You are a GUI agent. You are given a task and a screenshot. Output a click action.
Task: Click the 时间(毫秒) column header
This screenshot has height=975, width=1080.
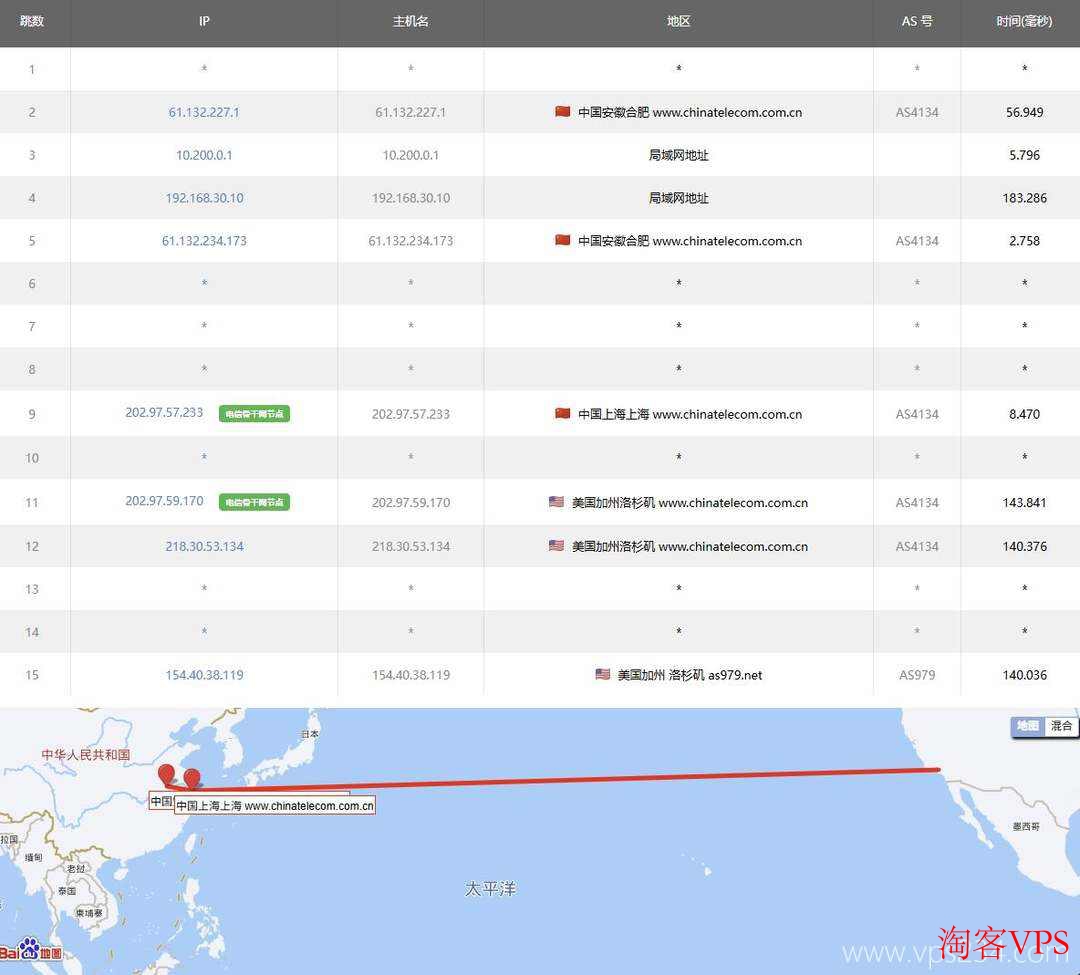[1024, 21]
